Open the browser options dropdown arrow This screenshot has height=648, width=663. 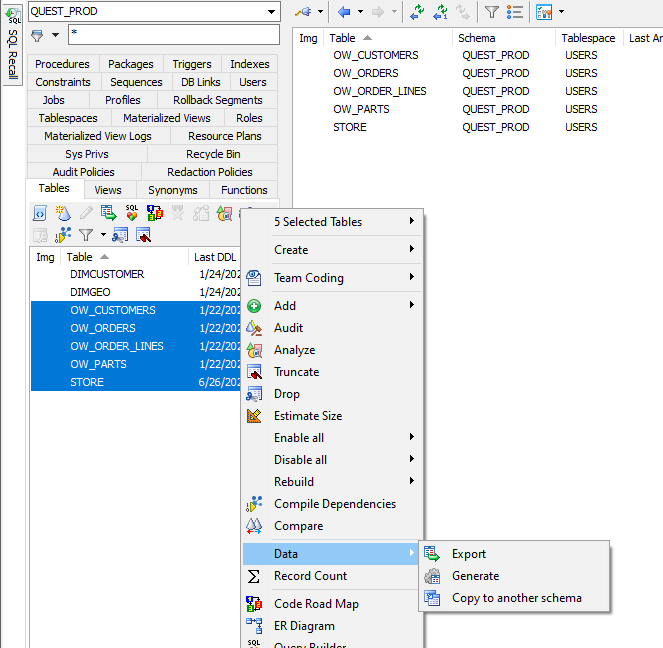(562, 12)
